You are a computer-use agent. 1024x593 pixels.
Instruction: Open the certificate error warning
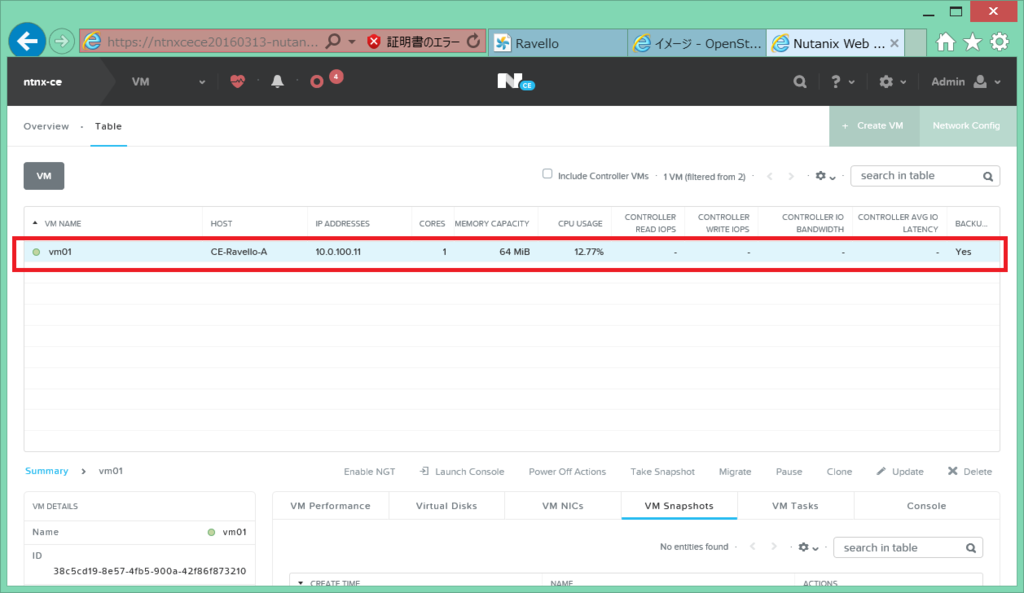coord(413,42)
